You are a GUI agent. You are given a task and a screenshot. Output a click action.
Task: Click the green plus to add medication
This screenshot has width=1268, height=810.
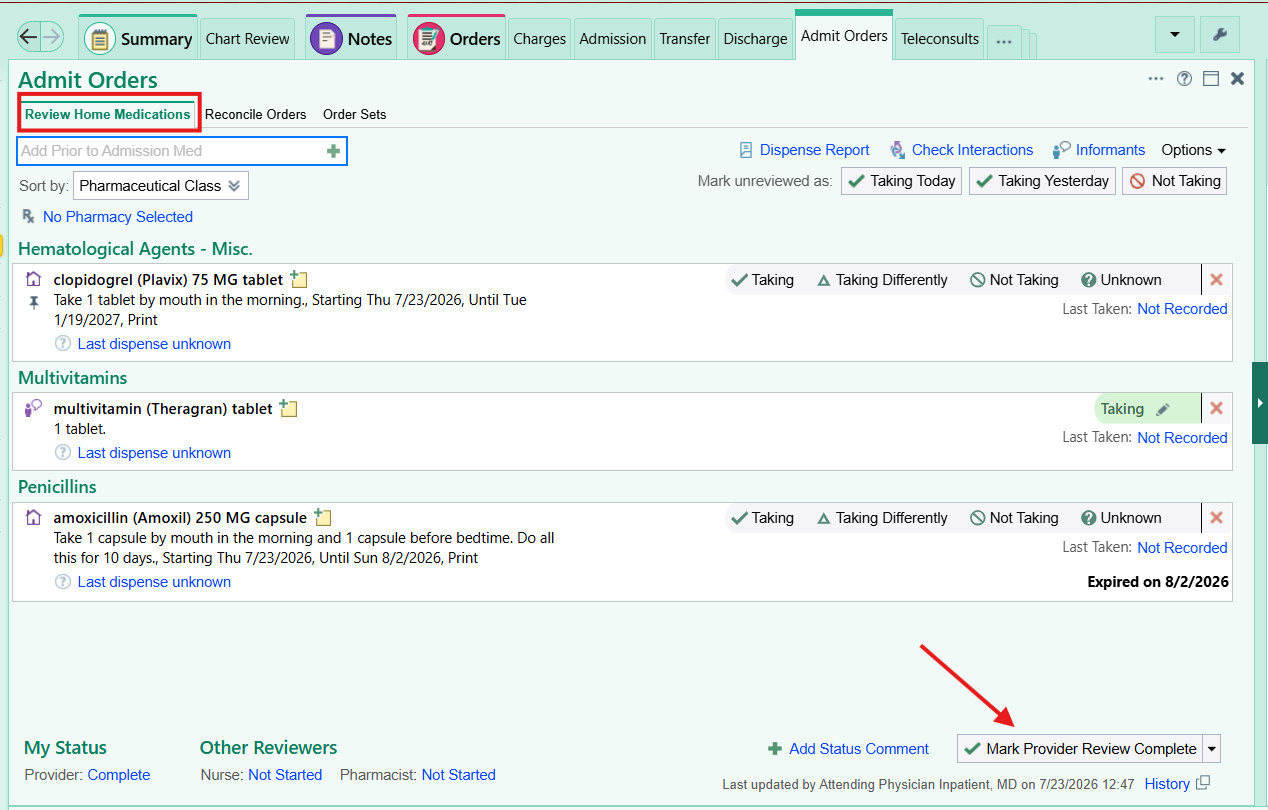334,151
